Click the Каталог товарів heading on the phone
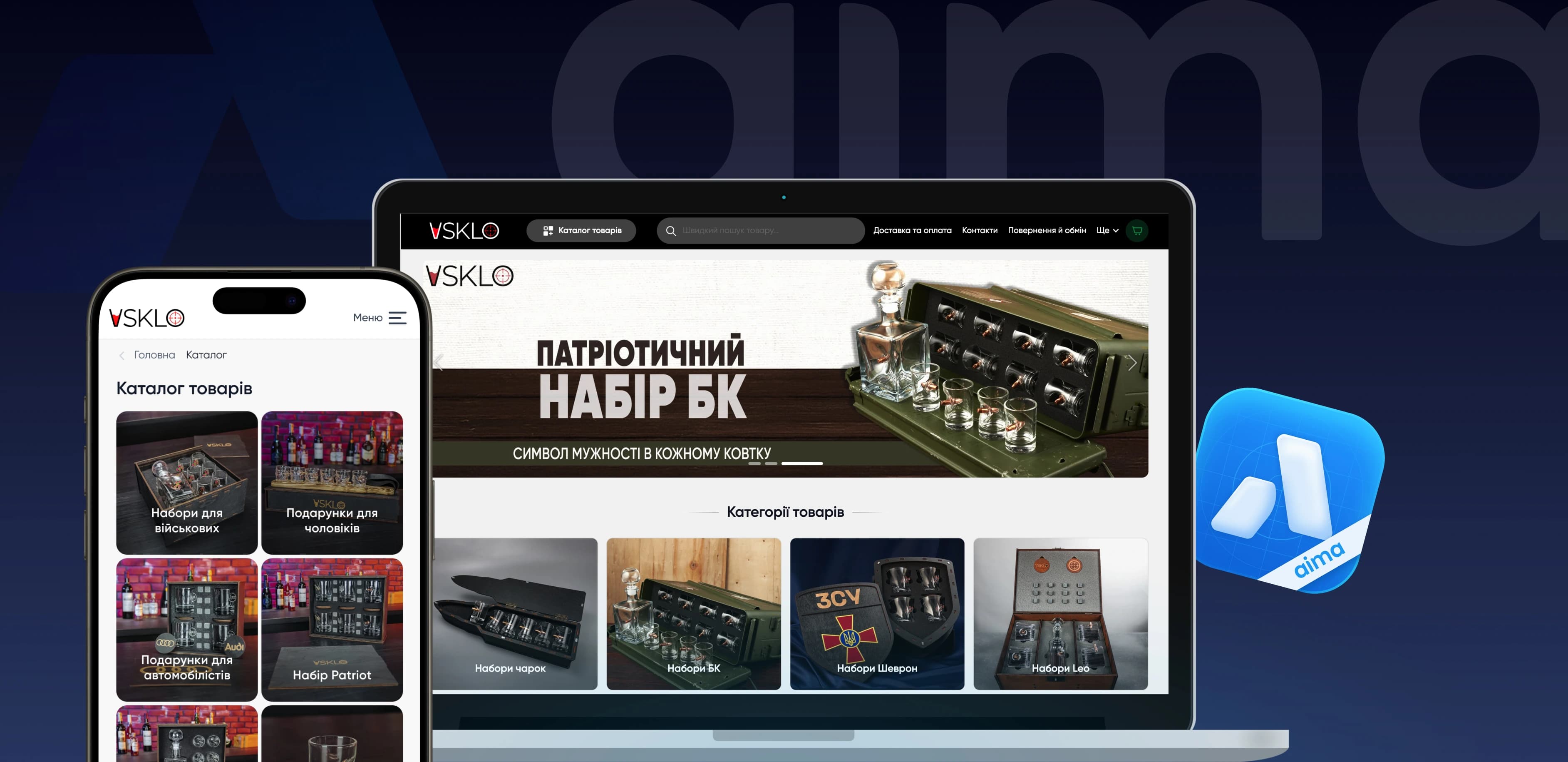 (x=184, y=388)
